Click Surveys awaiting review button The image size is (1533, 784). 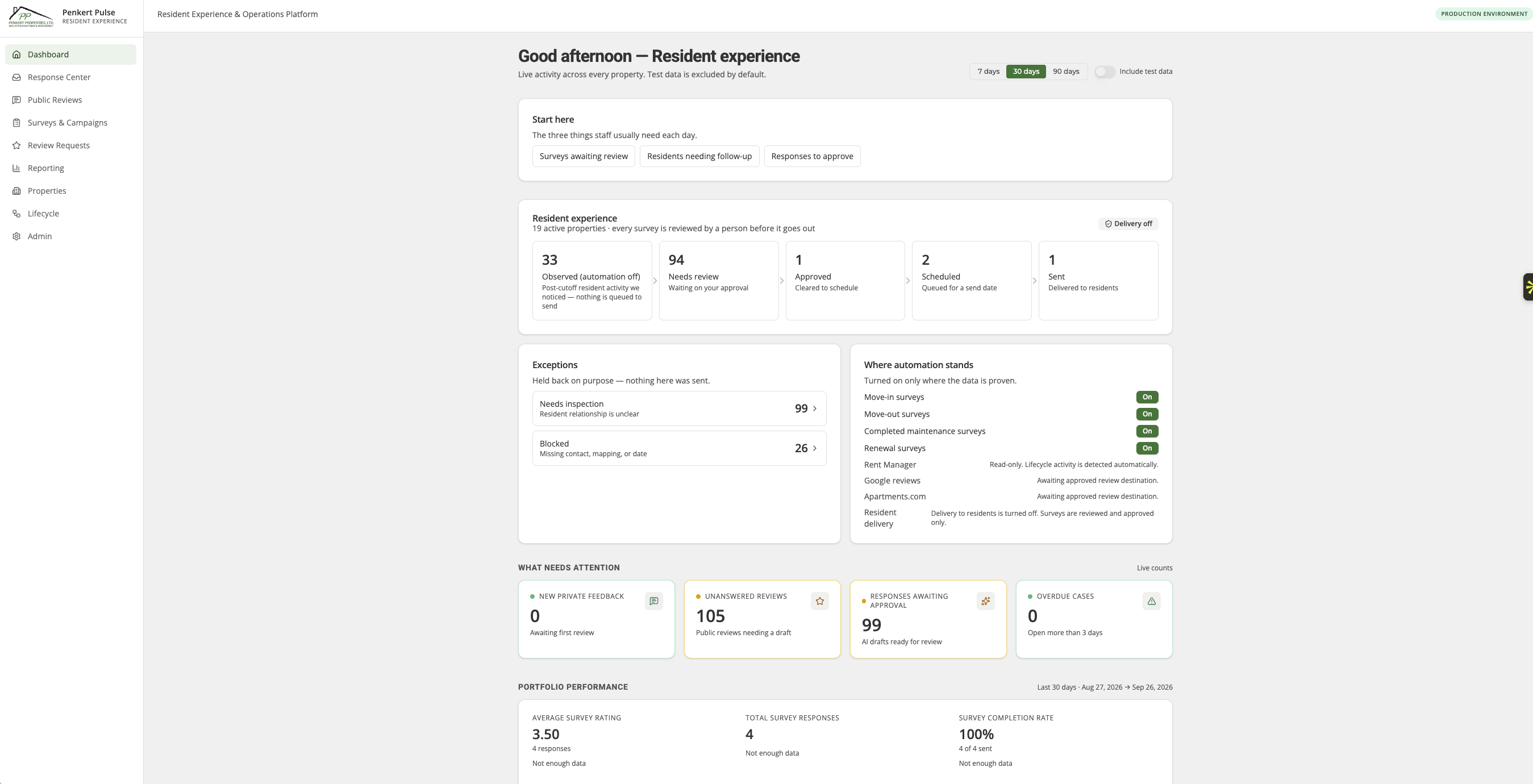(583, 156)
